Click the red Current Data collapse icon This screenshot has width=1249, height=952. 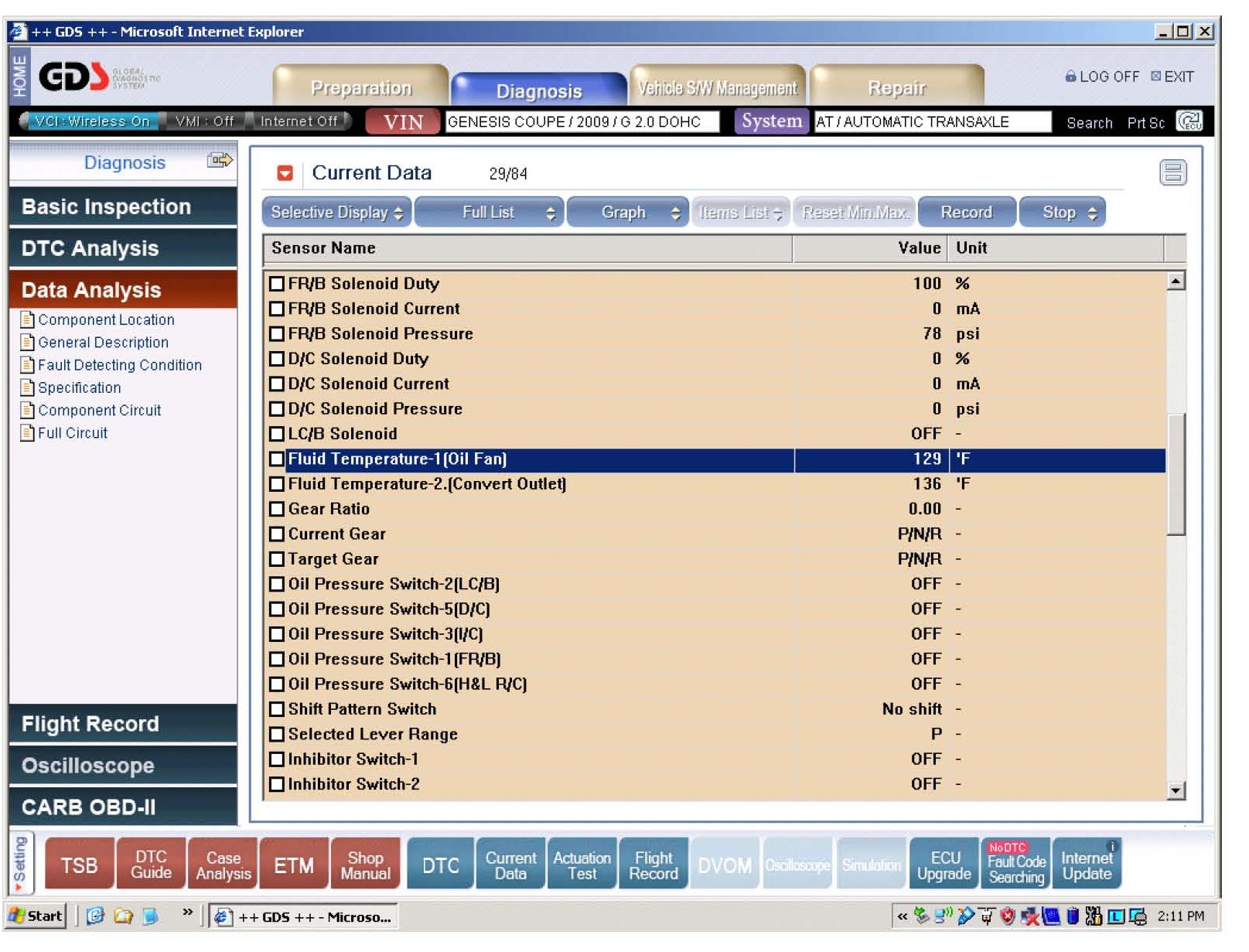(x=285, y=173)
